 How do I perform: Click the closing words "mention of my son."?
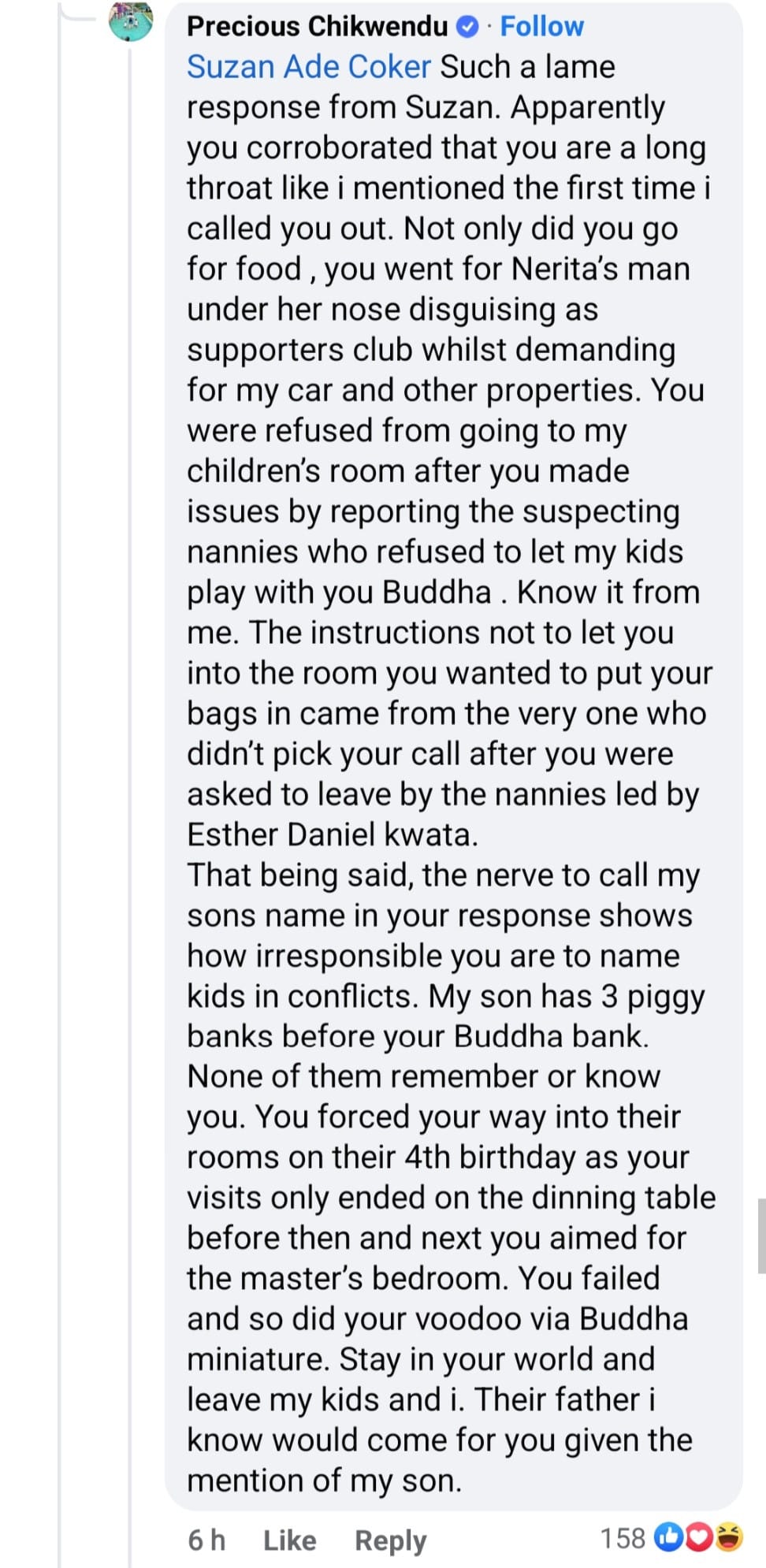(324, 1481)
